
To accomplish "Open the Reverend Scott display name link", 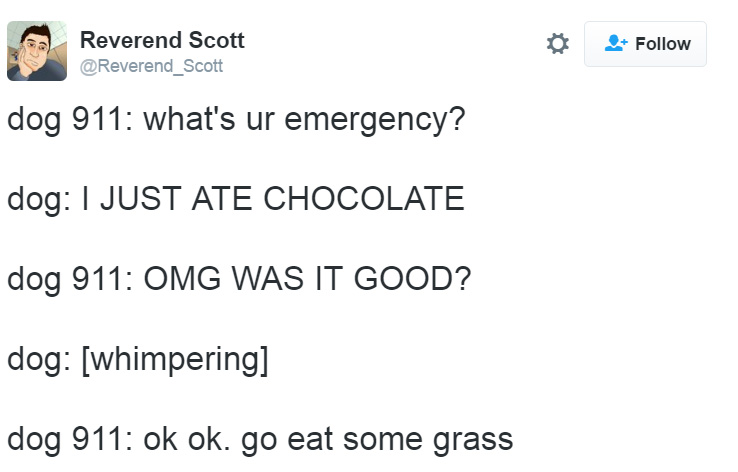I will coord(162,40).
